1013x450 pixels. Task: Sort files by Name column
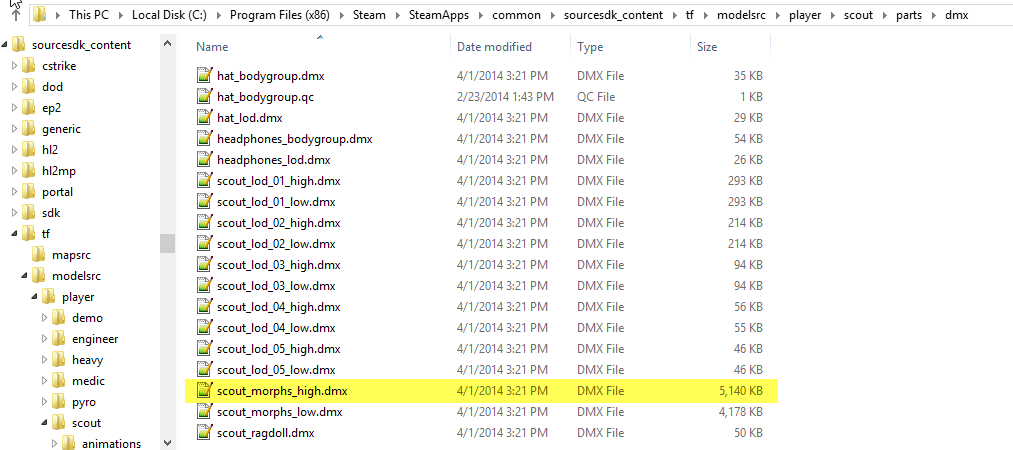coord(212,46)
